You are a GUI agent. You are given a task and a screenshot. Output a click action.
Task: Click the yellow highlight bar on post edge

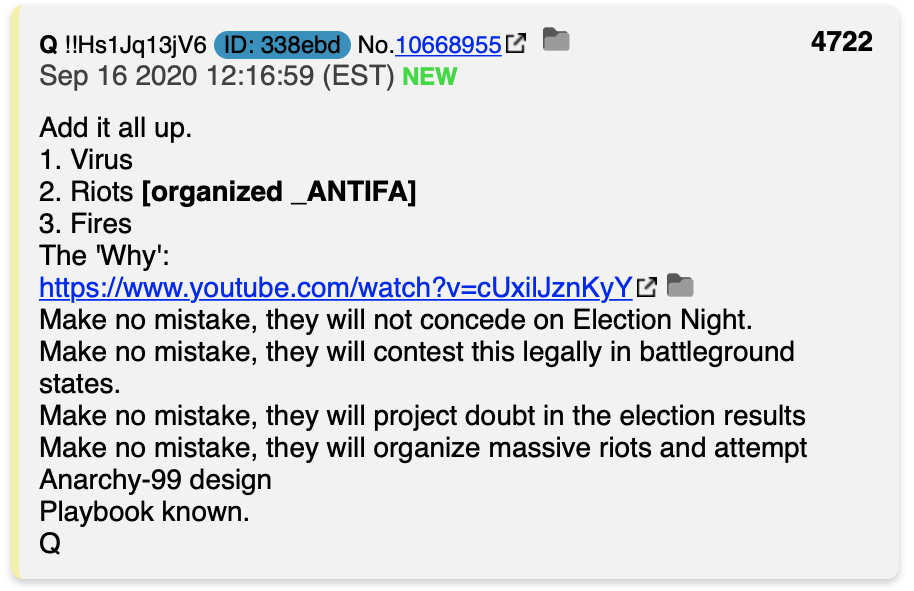point(16,293)
